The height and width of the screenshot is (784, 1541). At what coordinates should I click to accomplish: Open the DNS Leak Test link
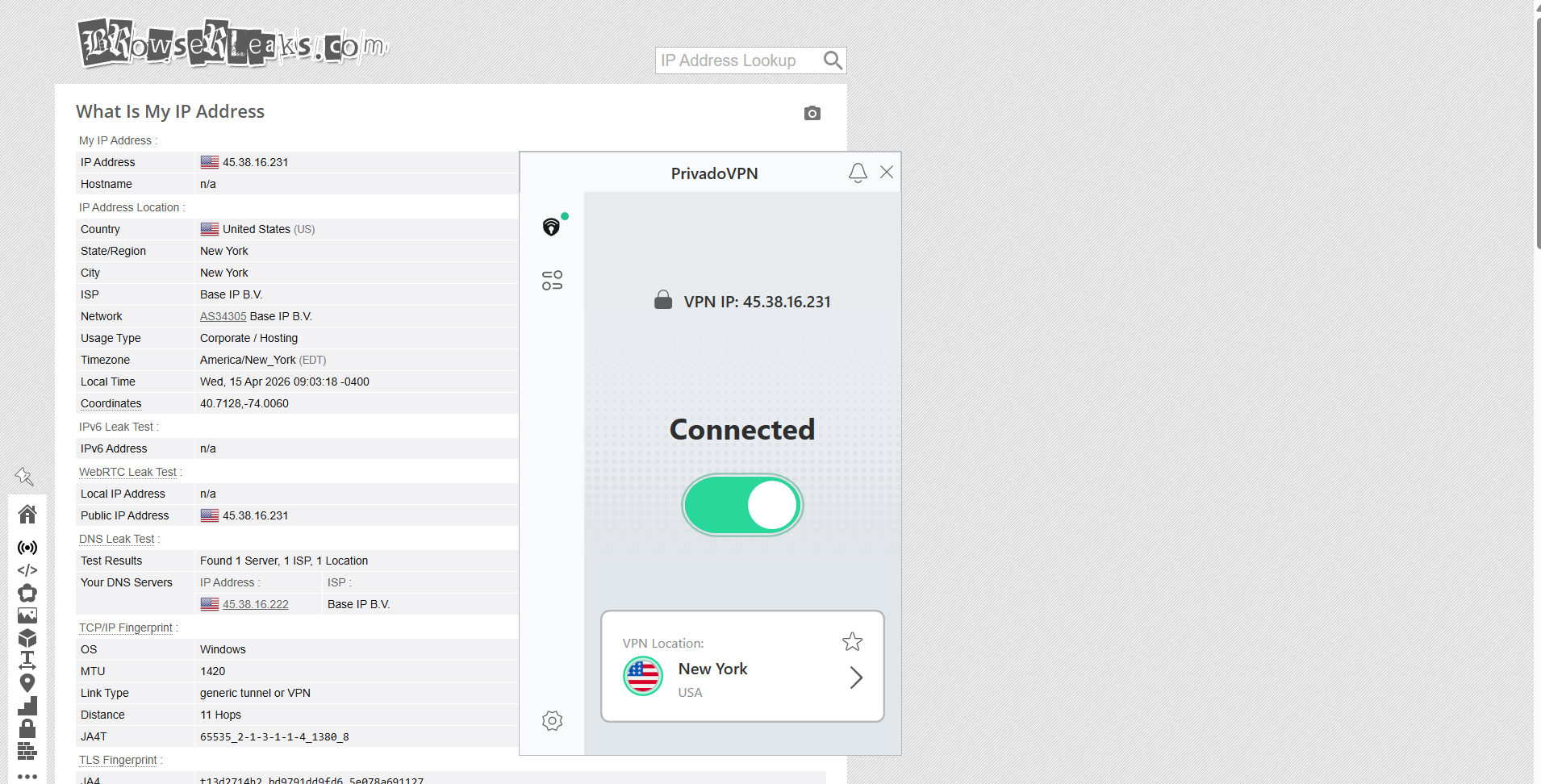click(x=117, y=539)
